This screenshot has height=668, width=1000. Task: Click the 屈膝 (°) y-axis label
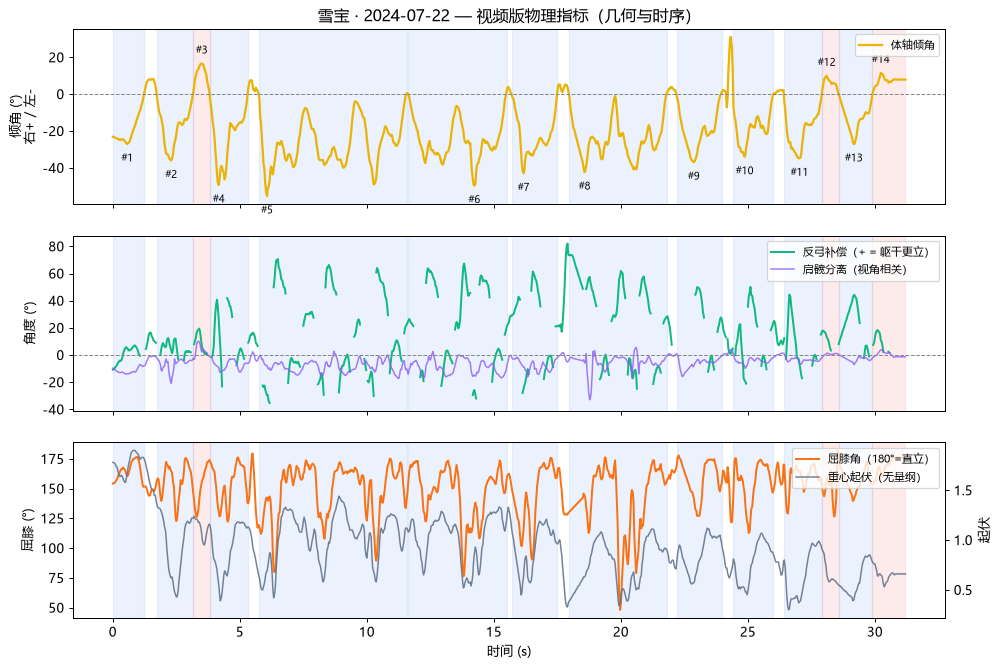tap(27, 530)
